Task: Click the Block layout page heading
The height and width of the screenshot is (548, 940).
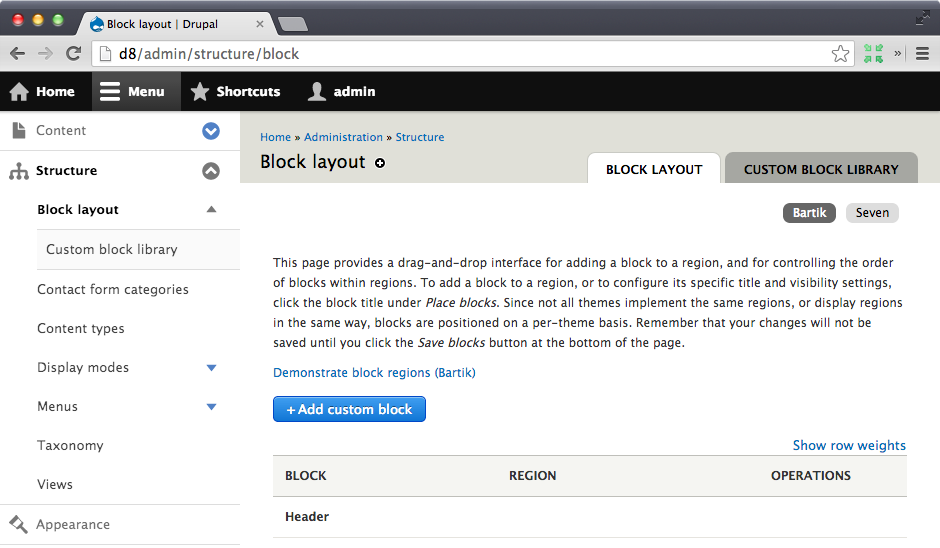Action: click(312, 162)
